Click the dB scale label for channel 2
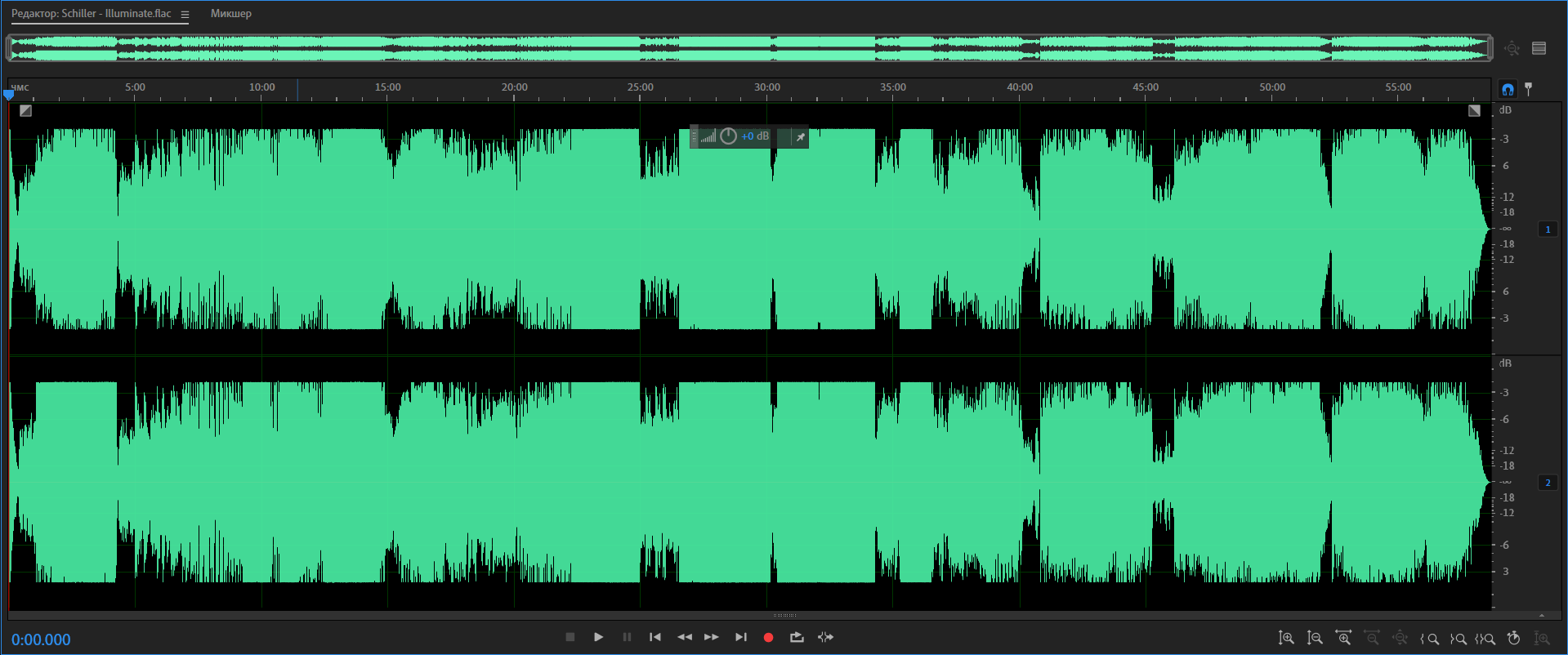Screen dimensions: 1568x655 (x=1505, y=363)
